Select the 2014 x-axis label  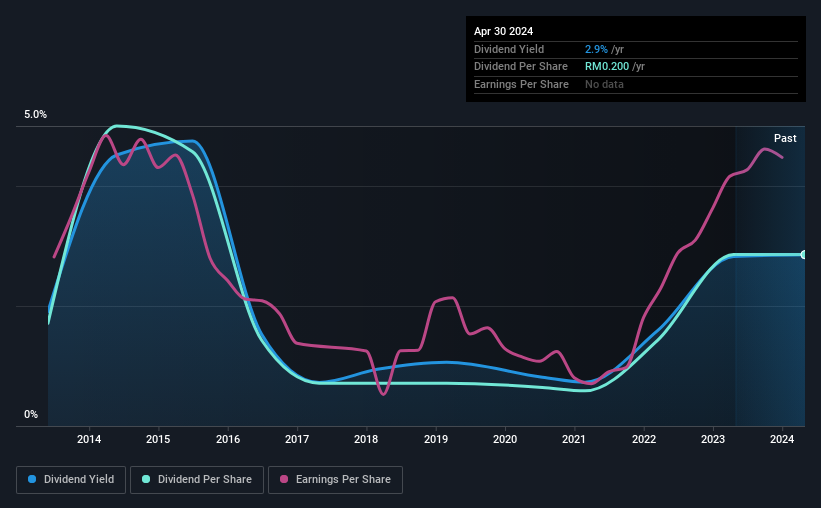[x=89, y=439]
